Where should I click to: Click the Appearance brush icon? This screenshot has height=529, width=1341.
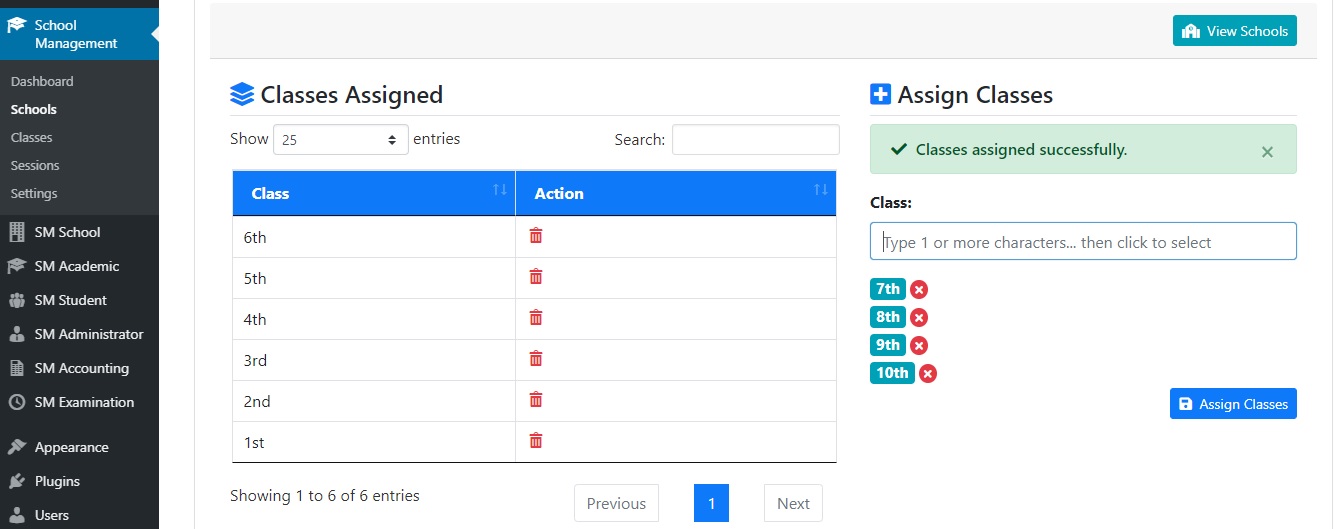pos(16,447)
